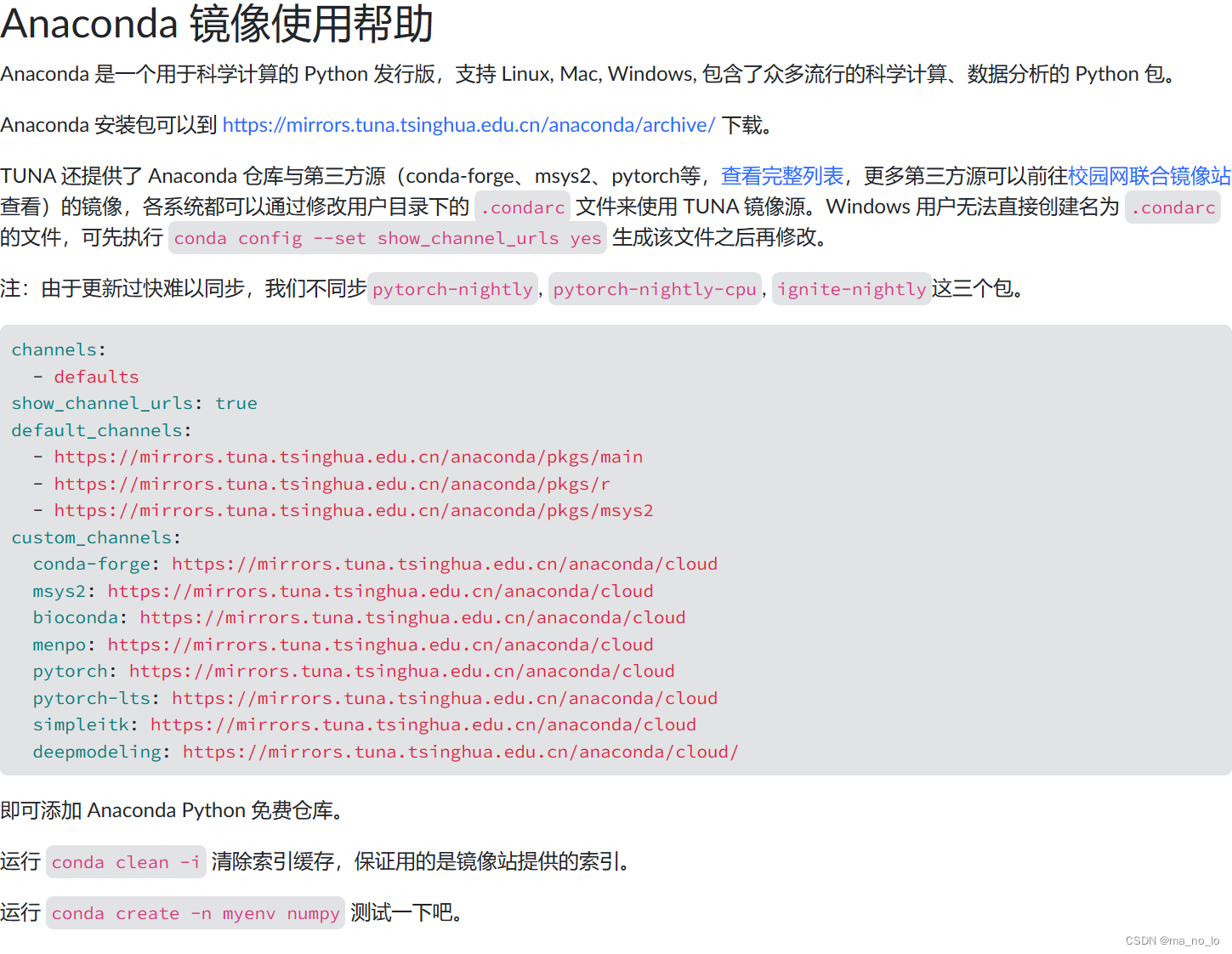Click the first .condarc code label
This screenshot has height=954, width=1232.
tap(522, 207)
